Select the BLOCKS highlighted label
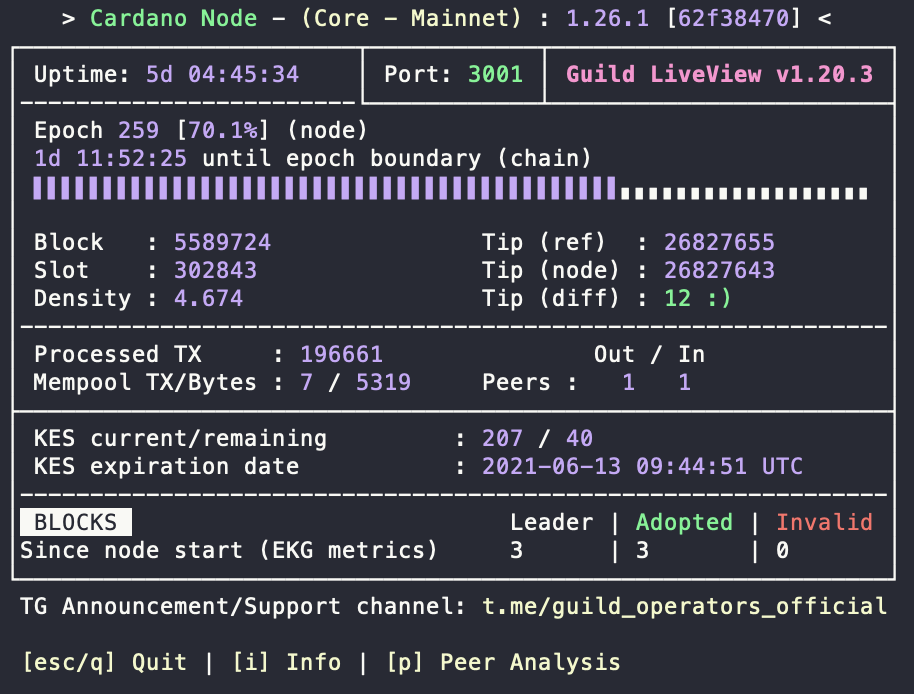The width and height of the screenshot is (914, 694). coord(76,522)
